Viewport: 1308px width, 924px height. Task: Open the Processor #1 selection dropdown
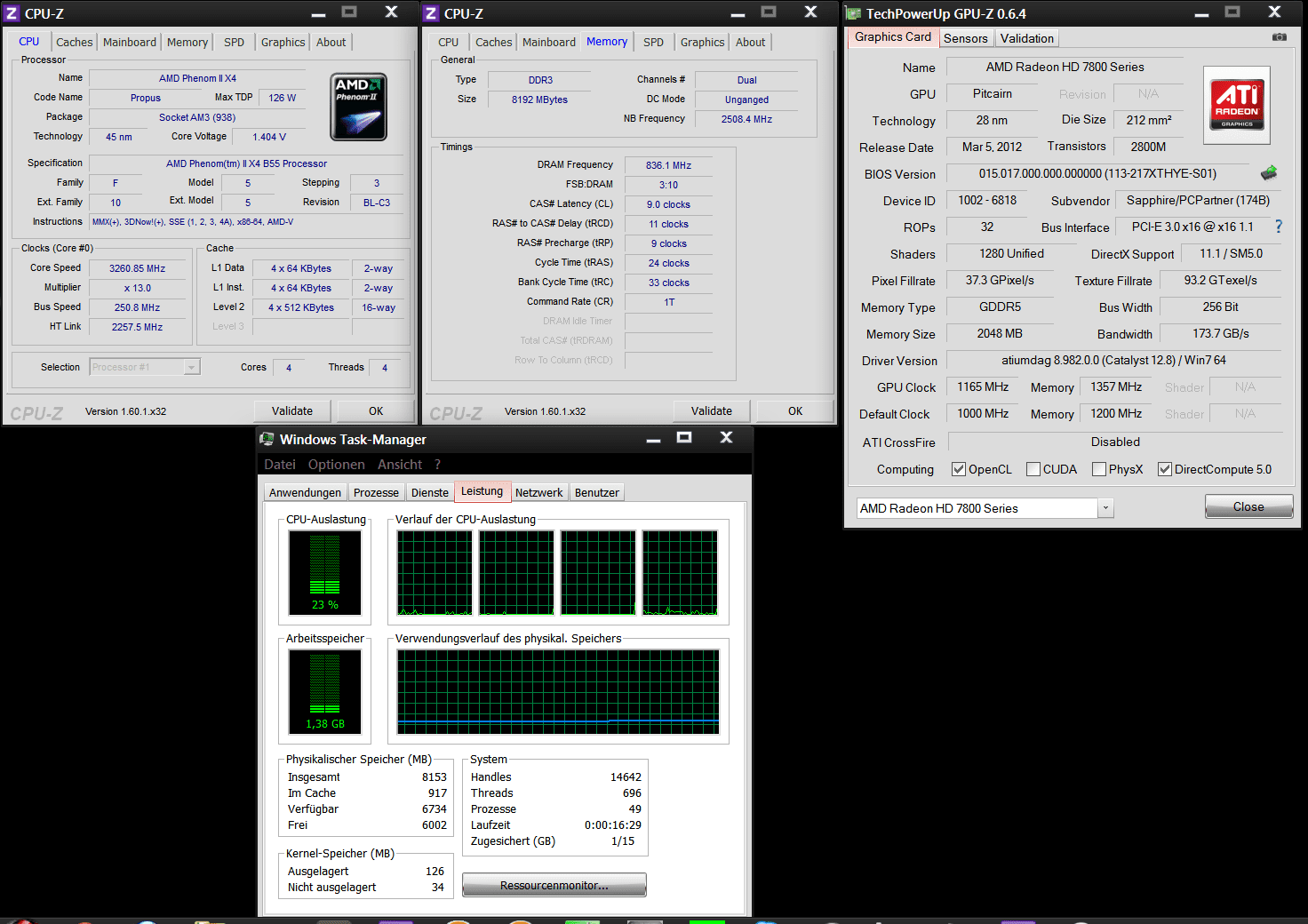pyautogui.click(x=191, y=367)
